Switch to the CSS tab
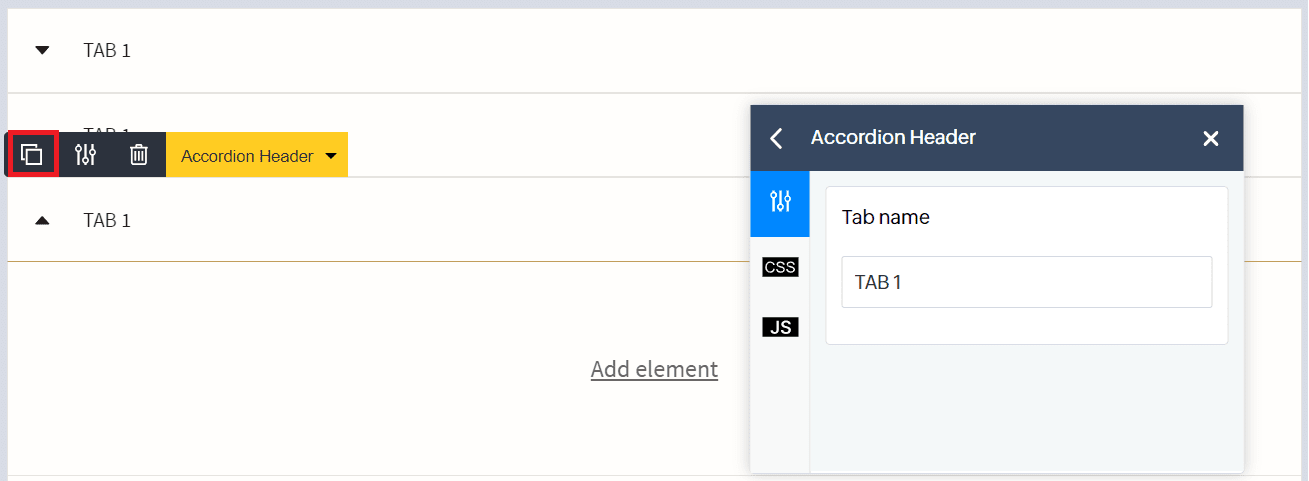This screenshot has width=1309, height=481. (780, 267)
